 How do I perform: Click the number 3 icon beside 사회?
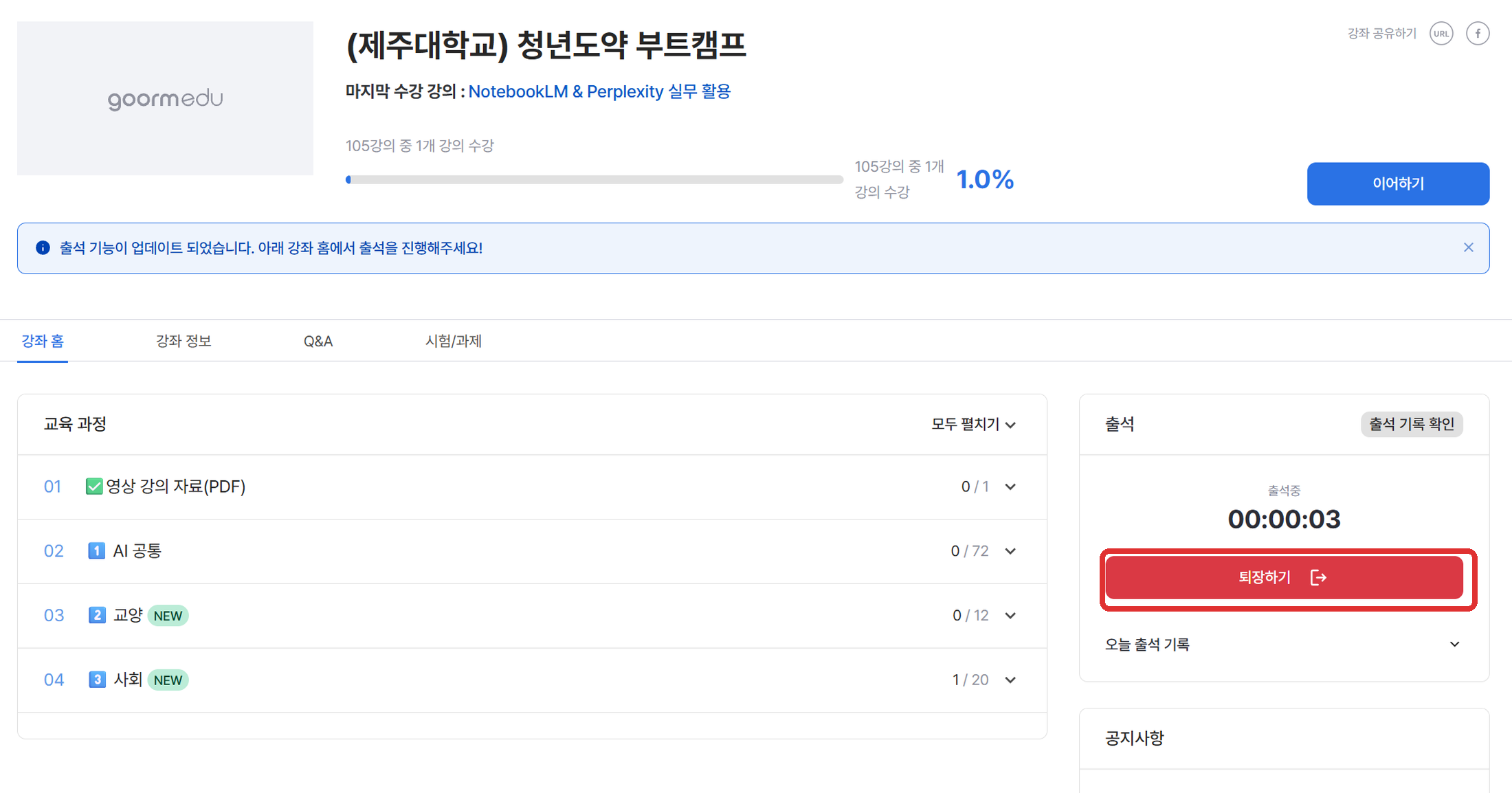97,680
